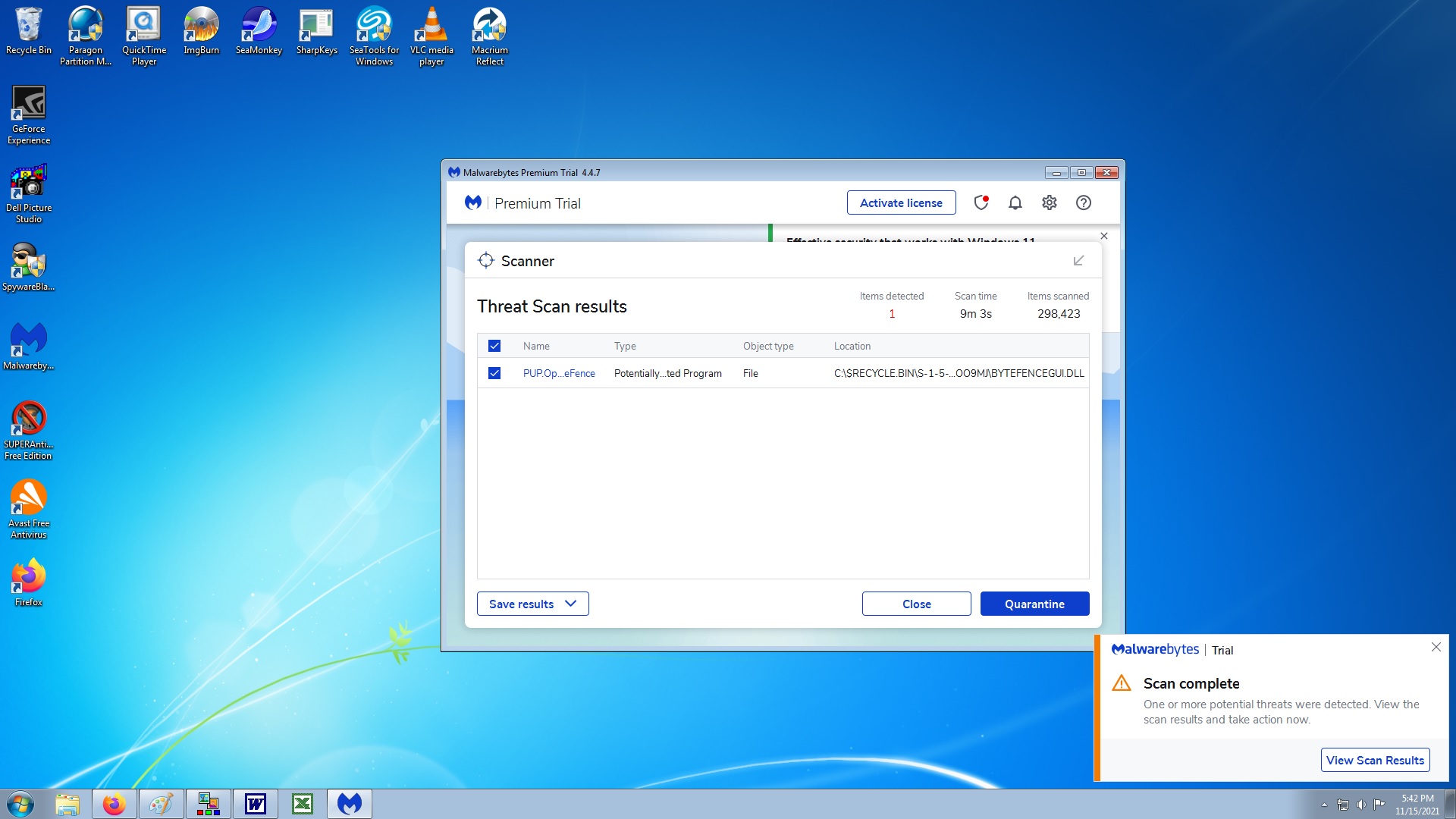Image resolution: width=1456 pixels, height=819 pixels.
Task: Click the Malwarebytes logo in header
Action: point(473,202)
